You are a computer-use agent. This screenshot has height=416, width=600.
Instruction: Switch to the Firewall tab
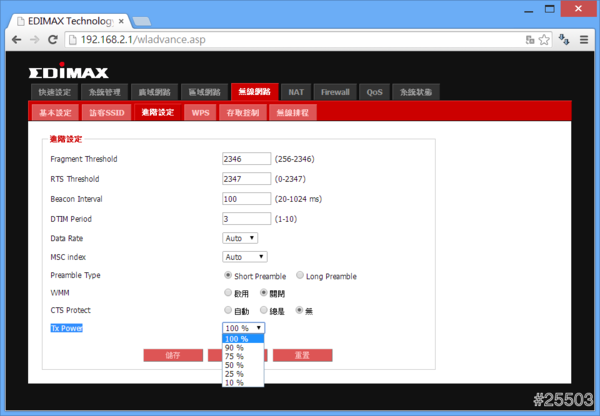pyautogui.click(x=335, y=92)
